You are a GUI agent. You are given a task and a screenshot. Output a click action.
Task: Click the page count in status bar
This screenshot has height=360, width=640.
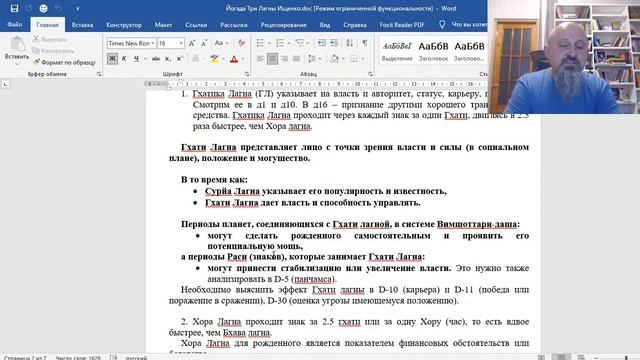tap(25, 358)
